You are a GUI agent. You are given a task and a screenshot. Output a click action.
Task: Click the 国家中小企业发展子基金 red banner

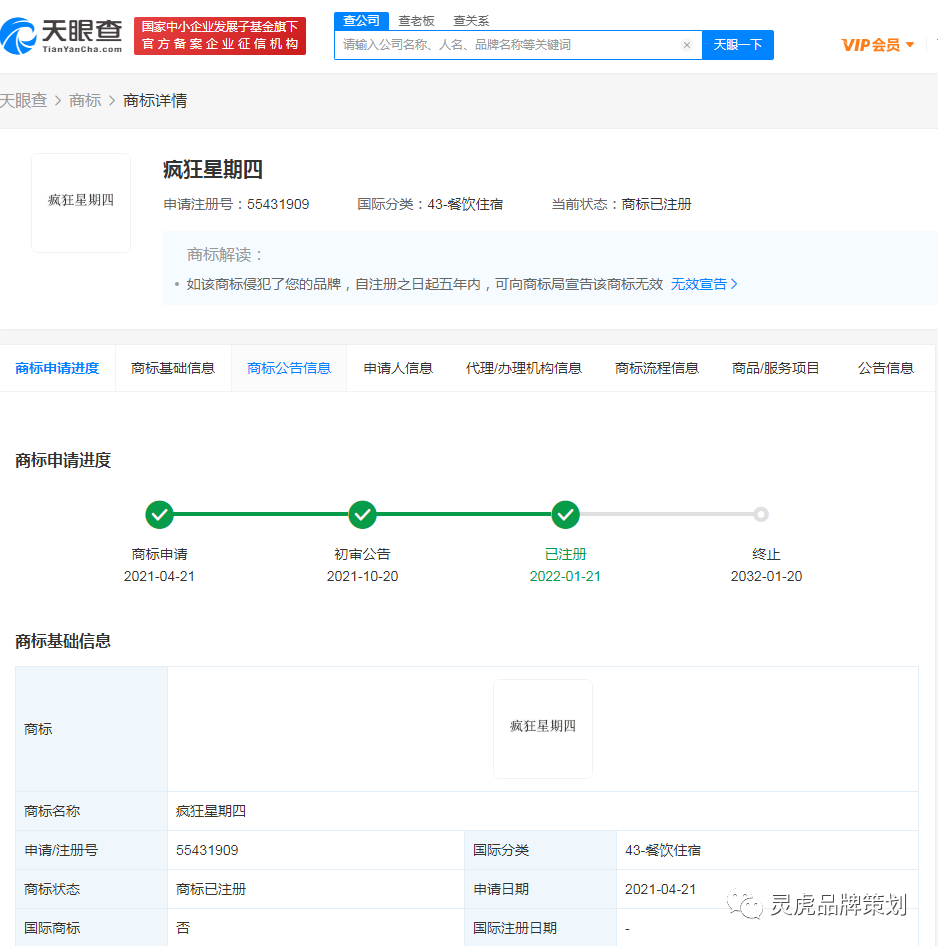220,36
